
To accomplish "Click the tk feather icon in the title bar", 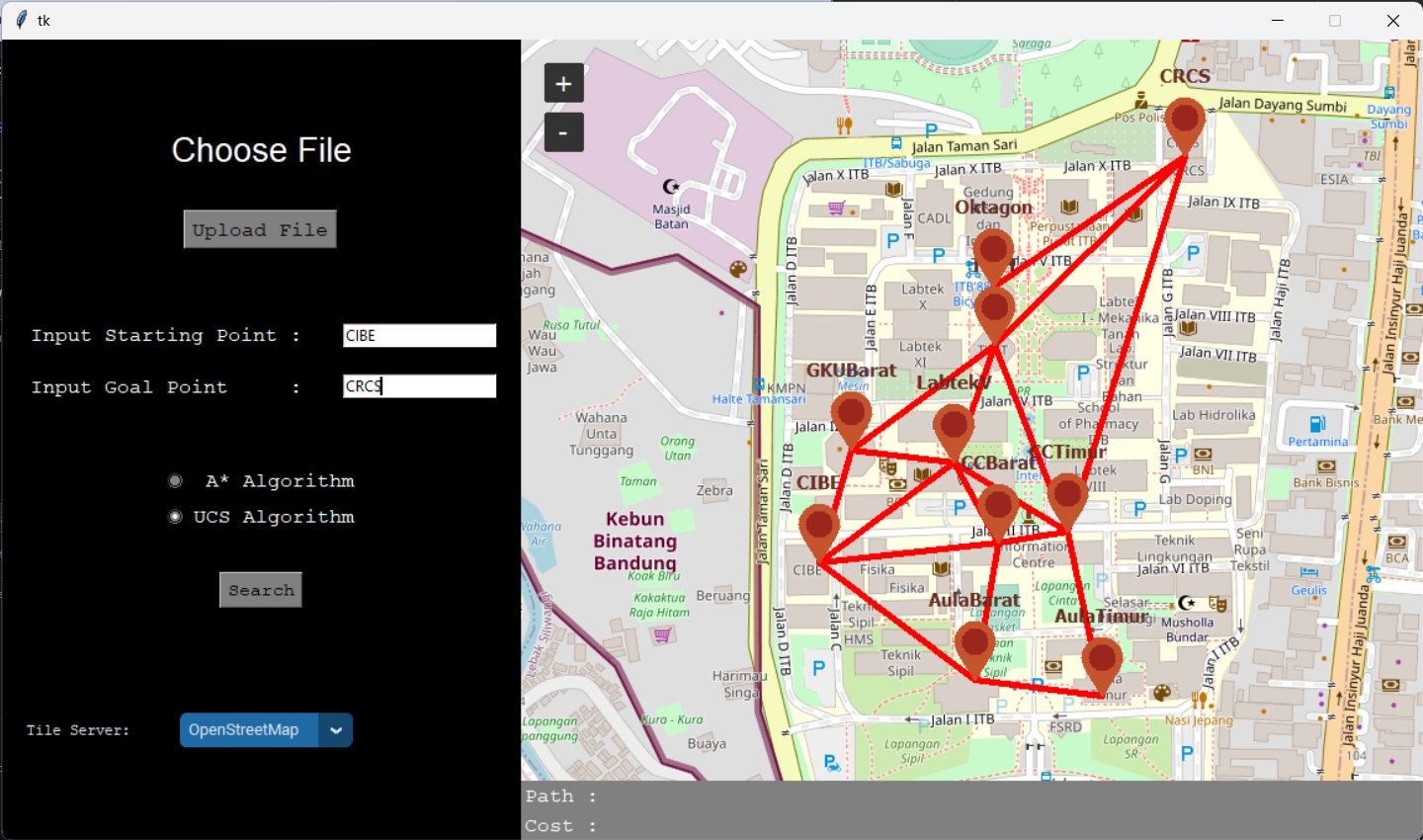I will coord(20,19).
